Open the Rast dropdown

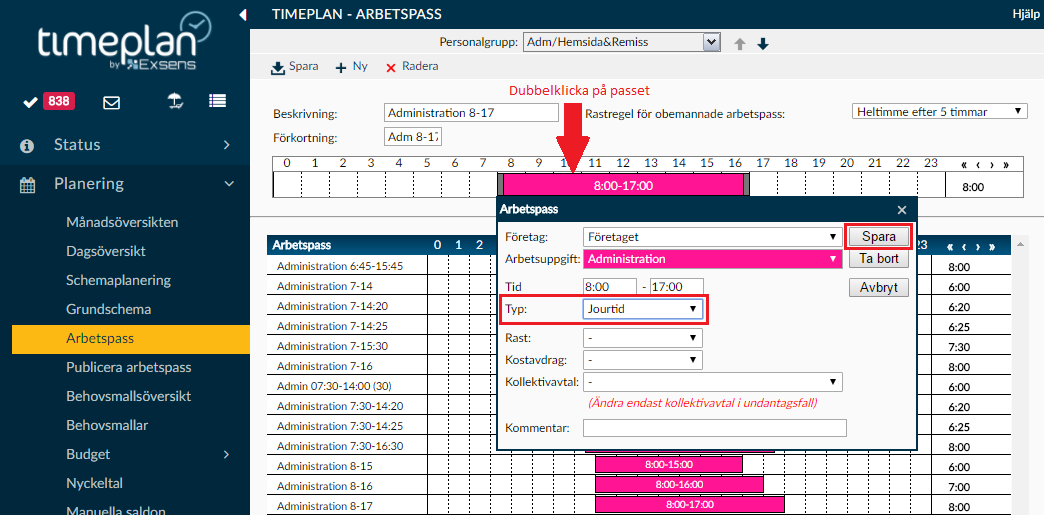coord(643,338)
